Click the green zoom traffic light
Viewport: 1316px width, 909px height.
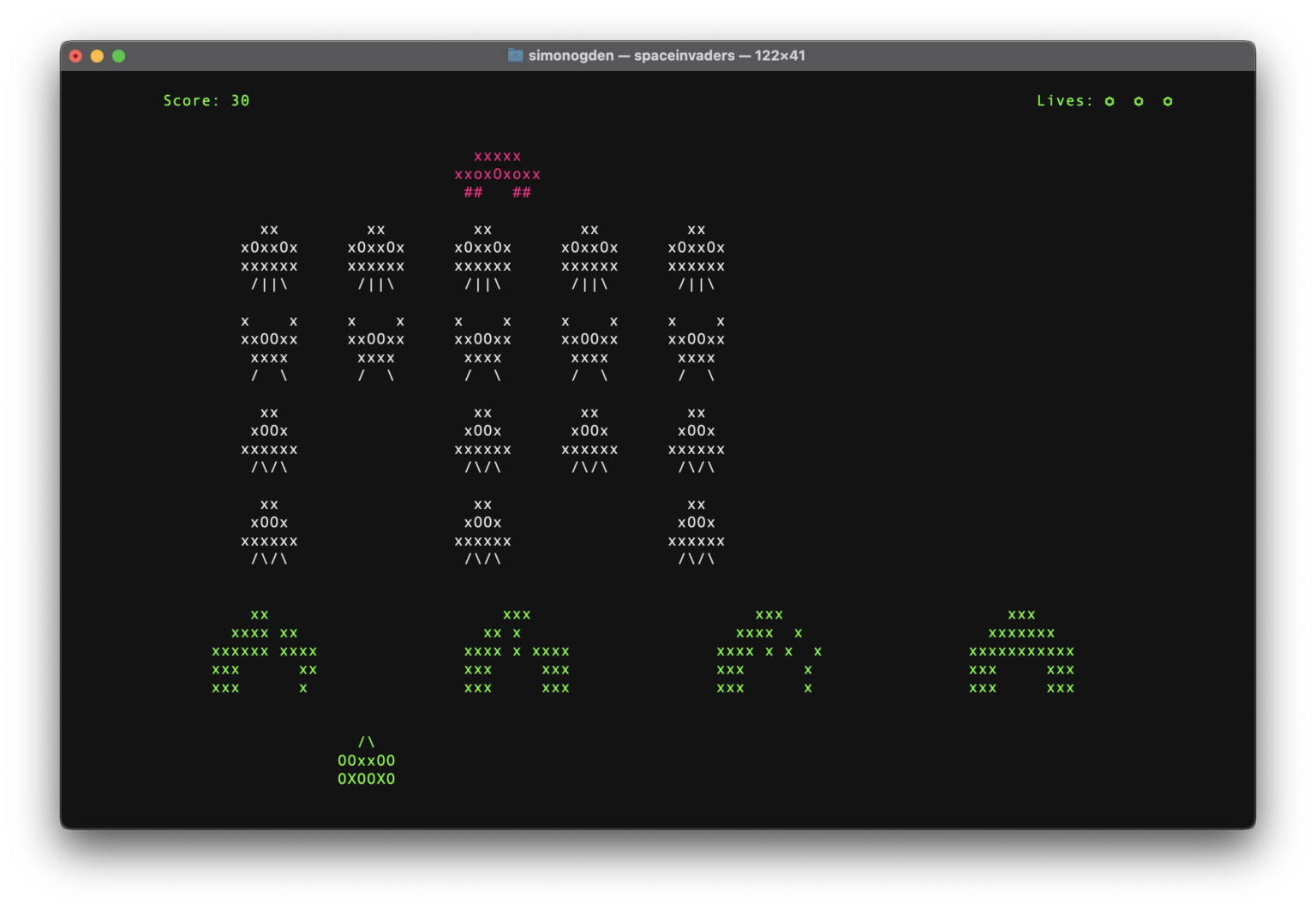point(118,56)
